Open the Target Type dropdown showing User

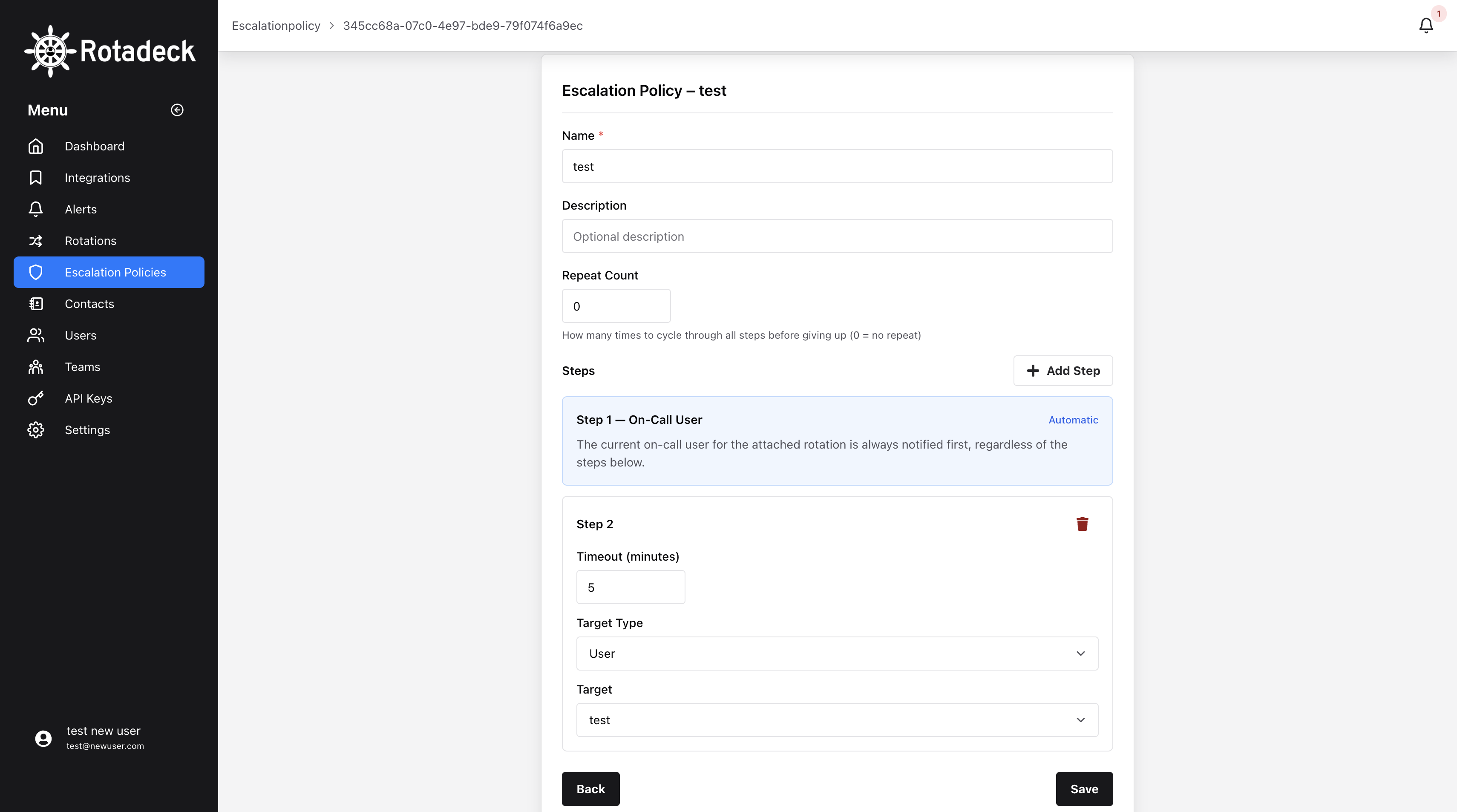pyautogui.click(x=837, y=653)
